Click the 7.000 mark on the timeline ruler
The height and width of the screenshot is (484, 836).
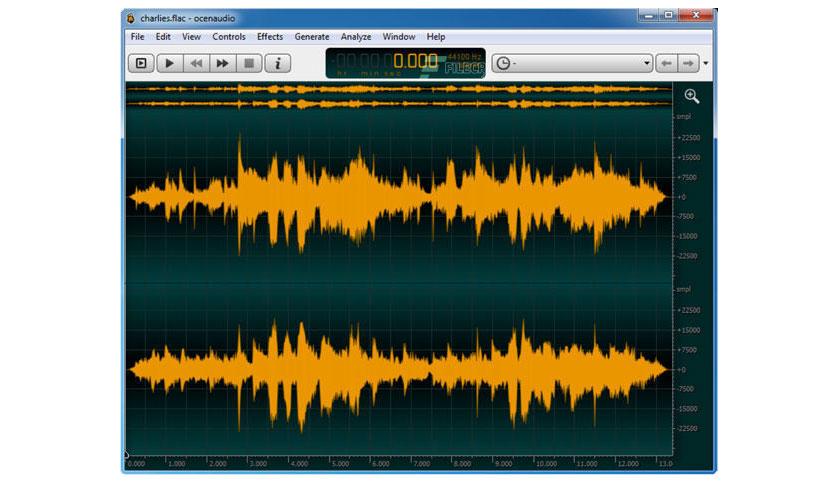point(421,464)
